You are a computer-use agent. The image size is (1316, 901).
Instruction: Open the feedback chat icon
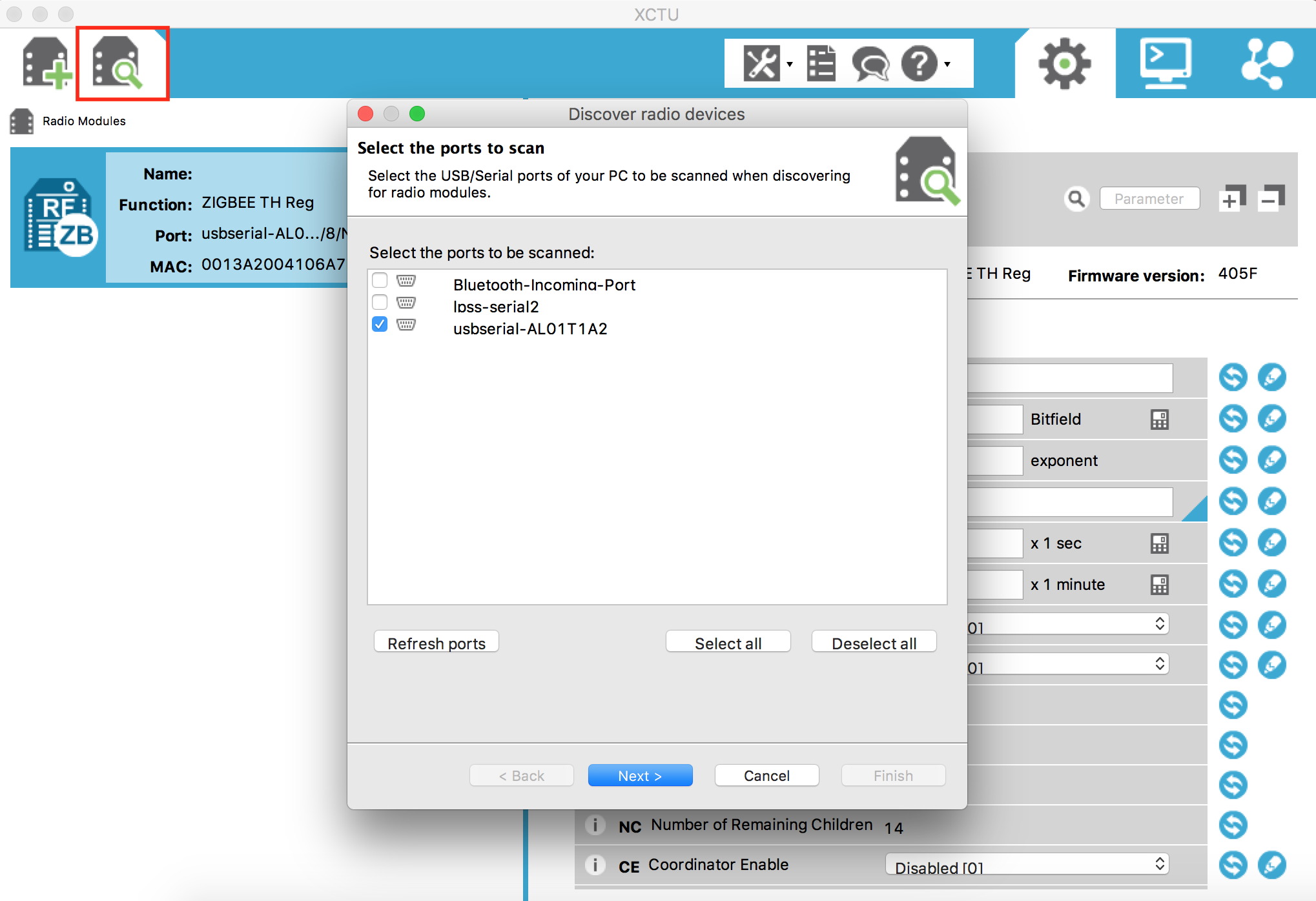[x=870, y=63]
